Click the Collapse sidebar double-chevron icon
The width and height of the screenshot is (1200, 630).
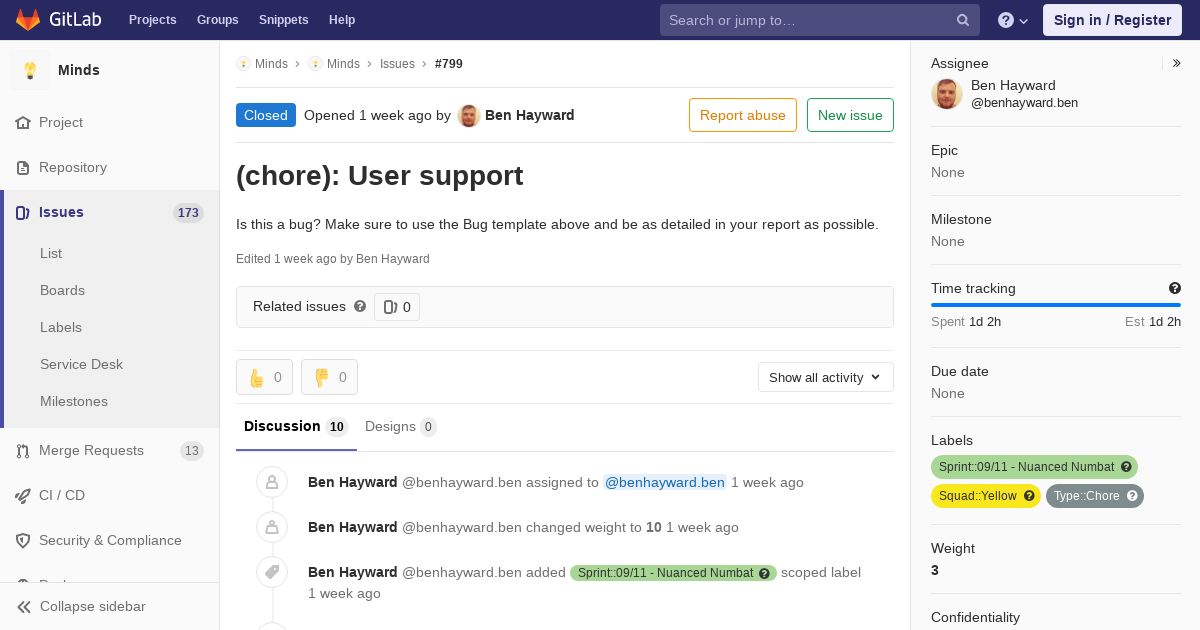(x=23, y=607)
